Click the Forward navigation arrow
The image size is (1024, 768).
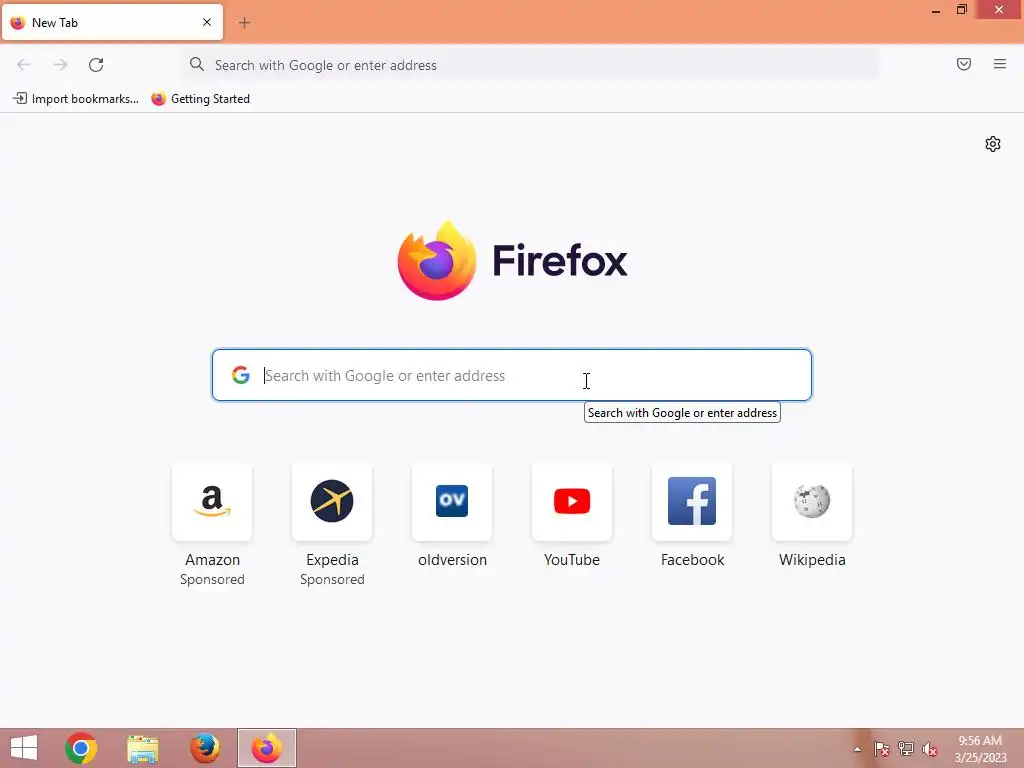point(60,65)
